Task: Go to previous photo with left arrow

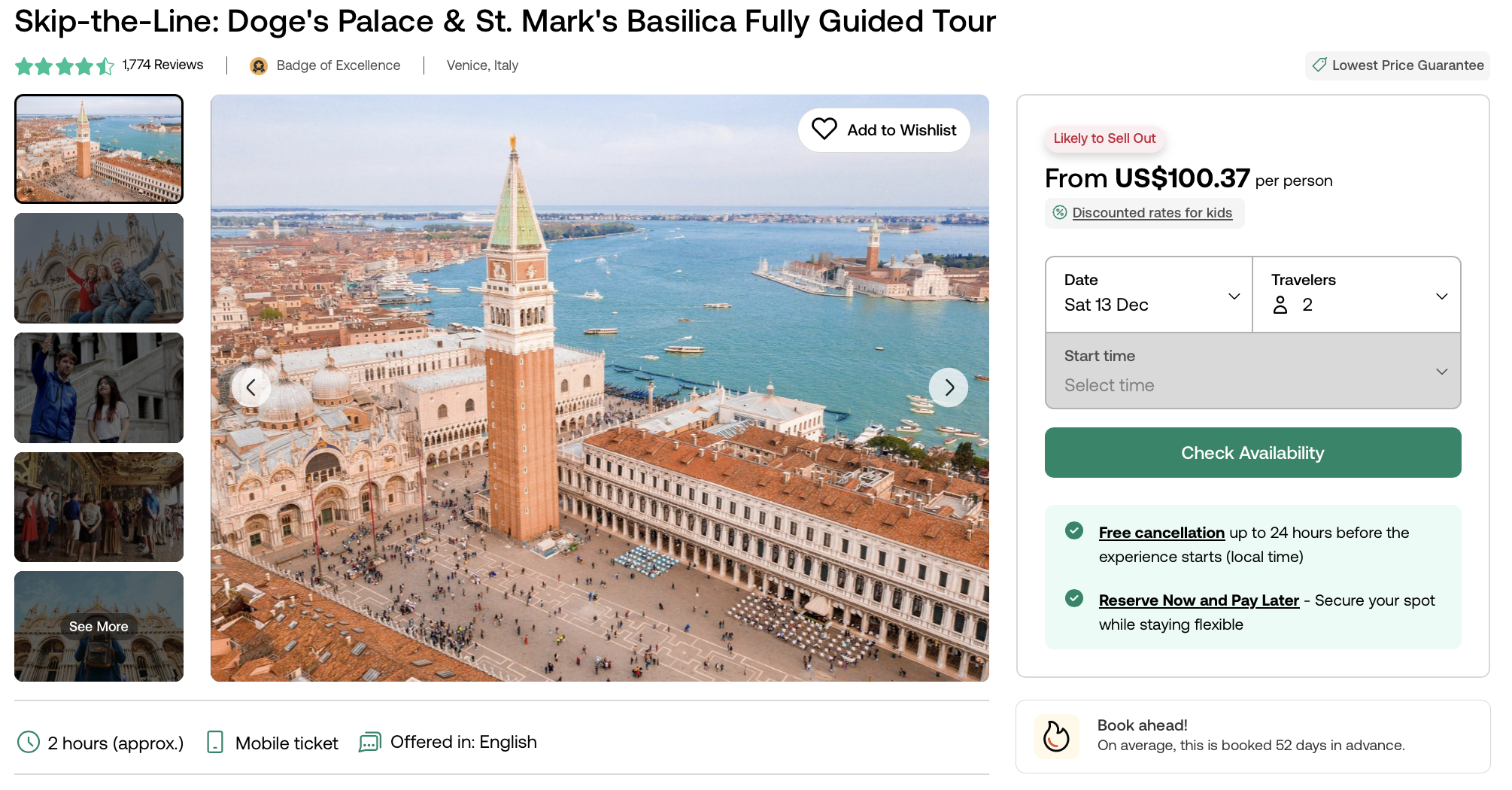Action: pos(251,387)
